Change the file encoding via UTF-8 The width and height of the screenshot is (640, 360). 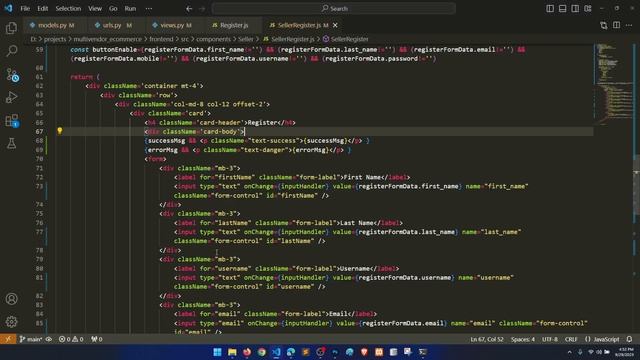(550, 339)
